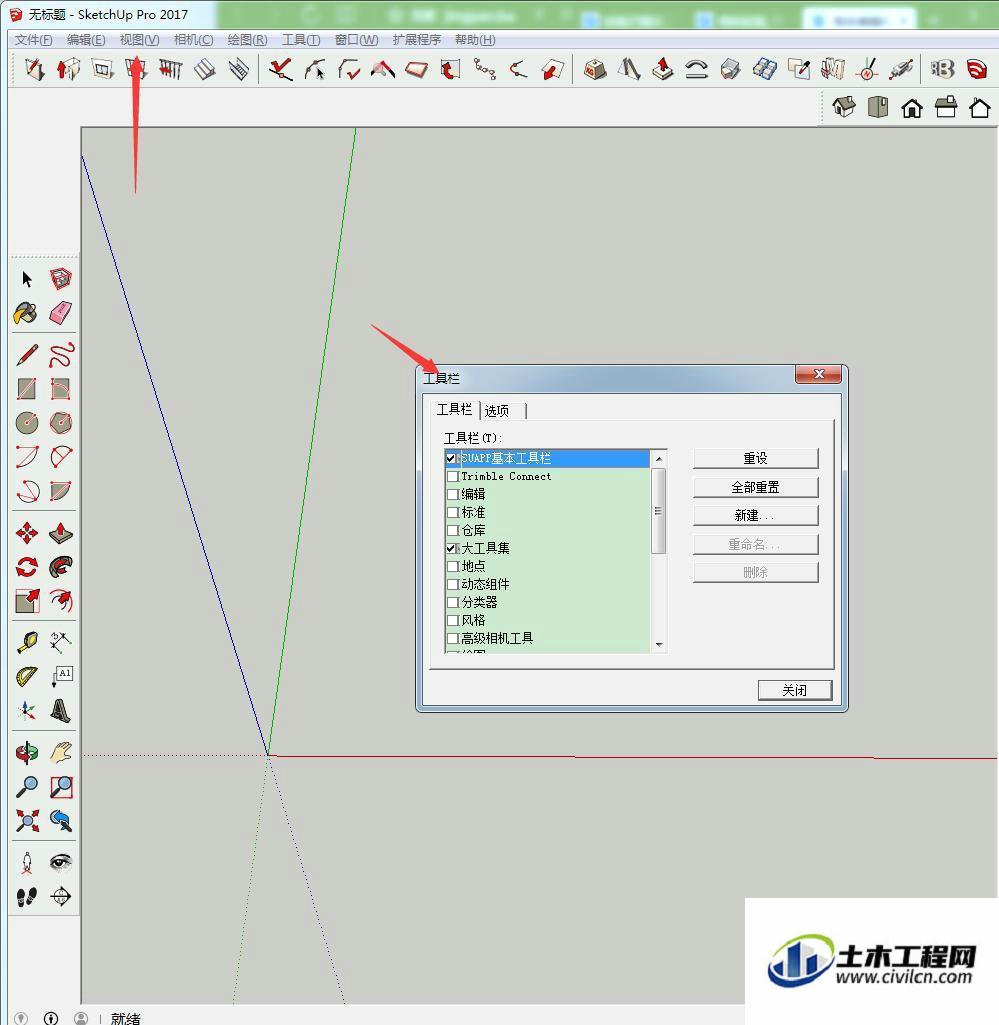Screen dimensions: 999x1025
Task: Switch to Front view solid house icon
Action: pyautogui.click(x=912, y=107)
